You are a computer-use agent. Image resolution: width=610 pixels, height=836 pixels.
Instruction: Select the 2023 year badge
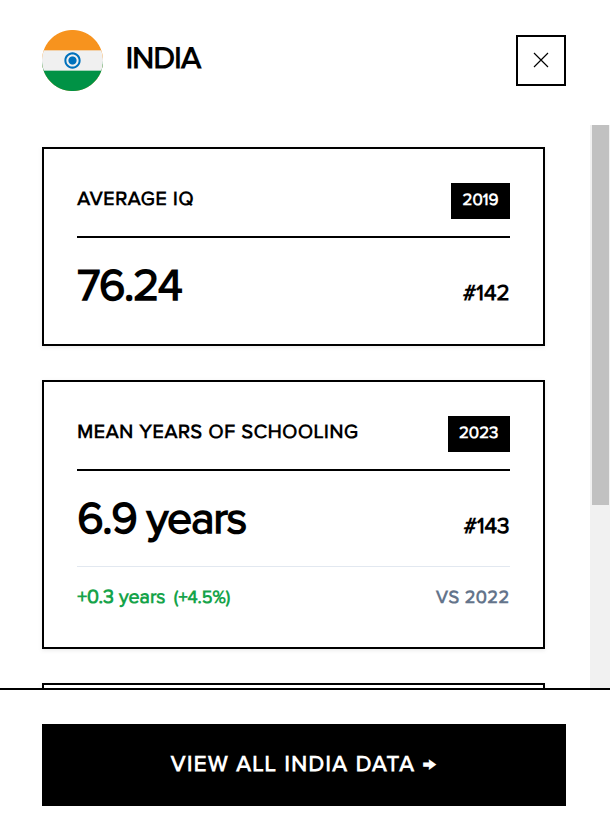479,433
